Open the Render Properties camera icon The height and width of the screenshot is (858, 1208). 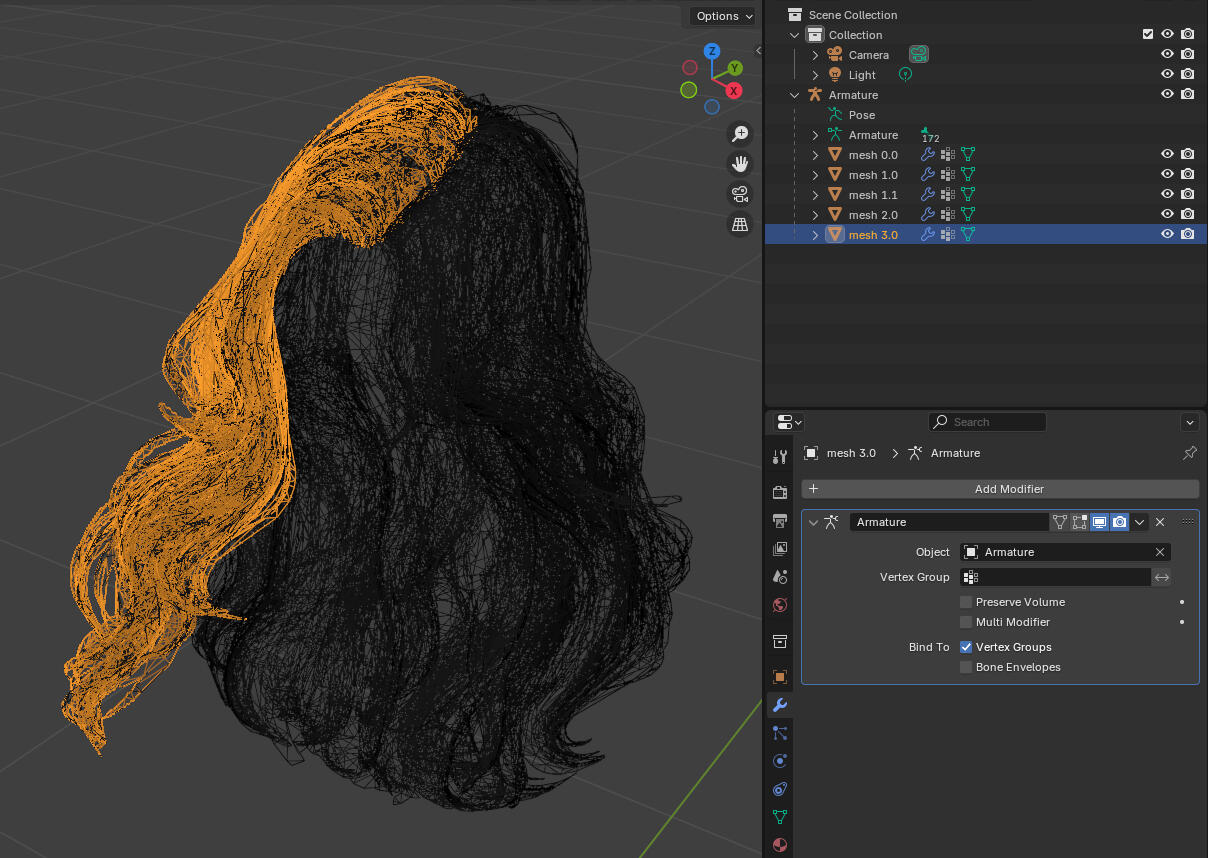tap(779, 492)
